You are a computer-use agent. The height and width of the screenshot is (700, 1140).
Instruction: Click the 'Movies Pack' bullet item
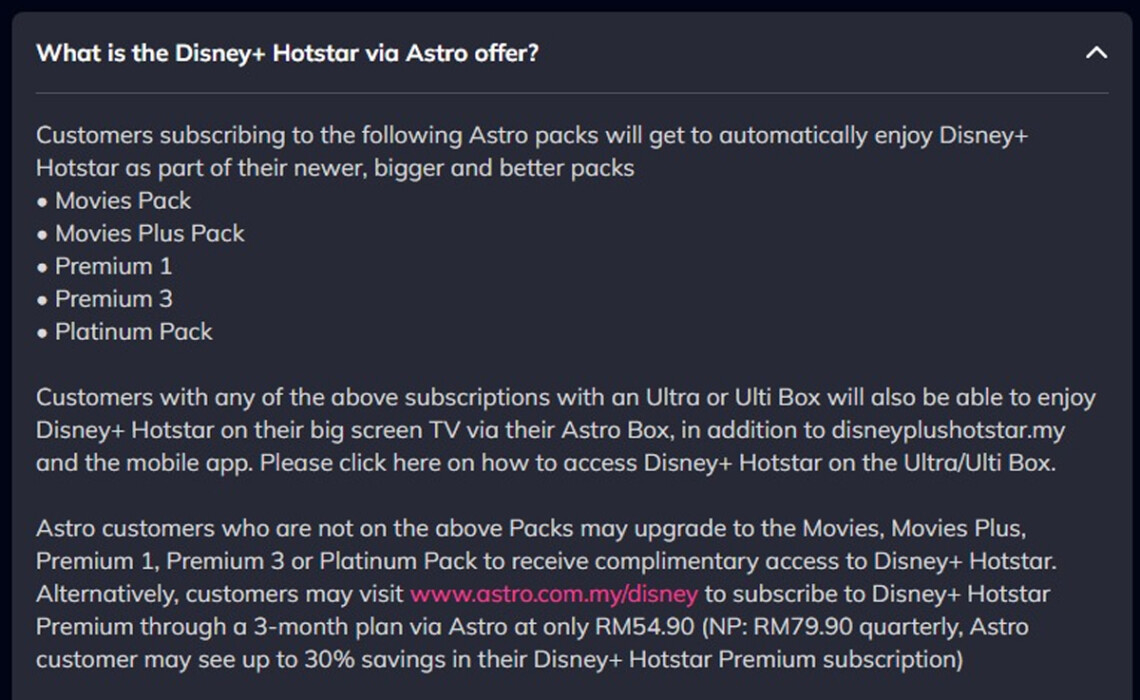tap(120, 200)
